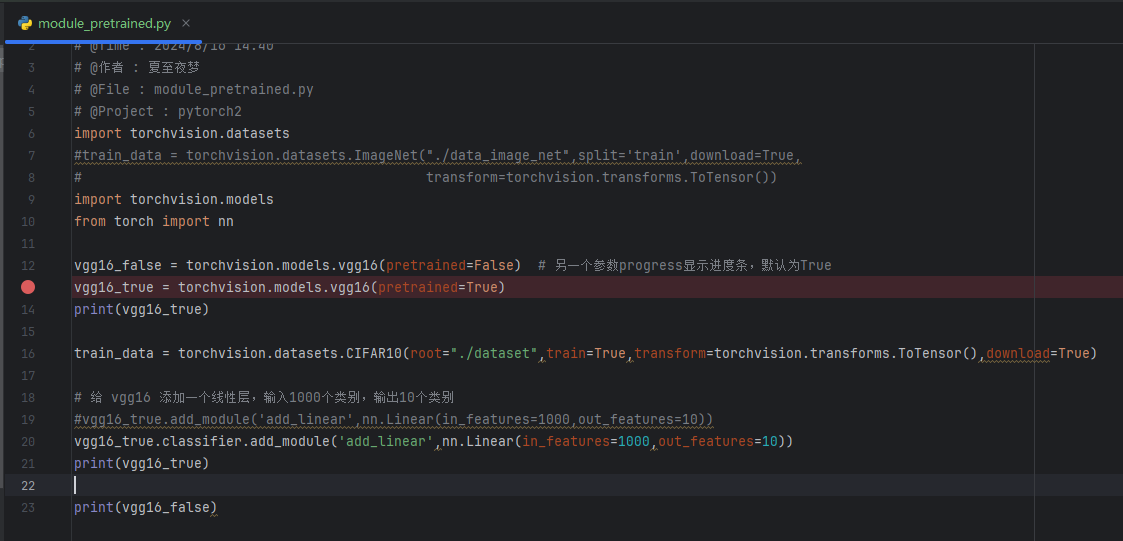The width and height of the screenshot is (1123, 541).
Task: Click the '@Project : pytorch2' comment
Action: (x=158, y=111)
